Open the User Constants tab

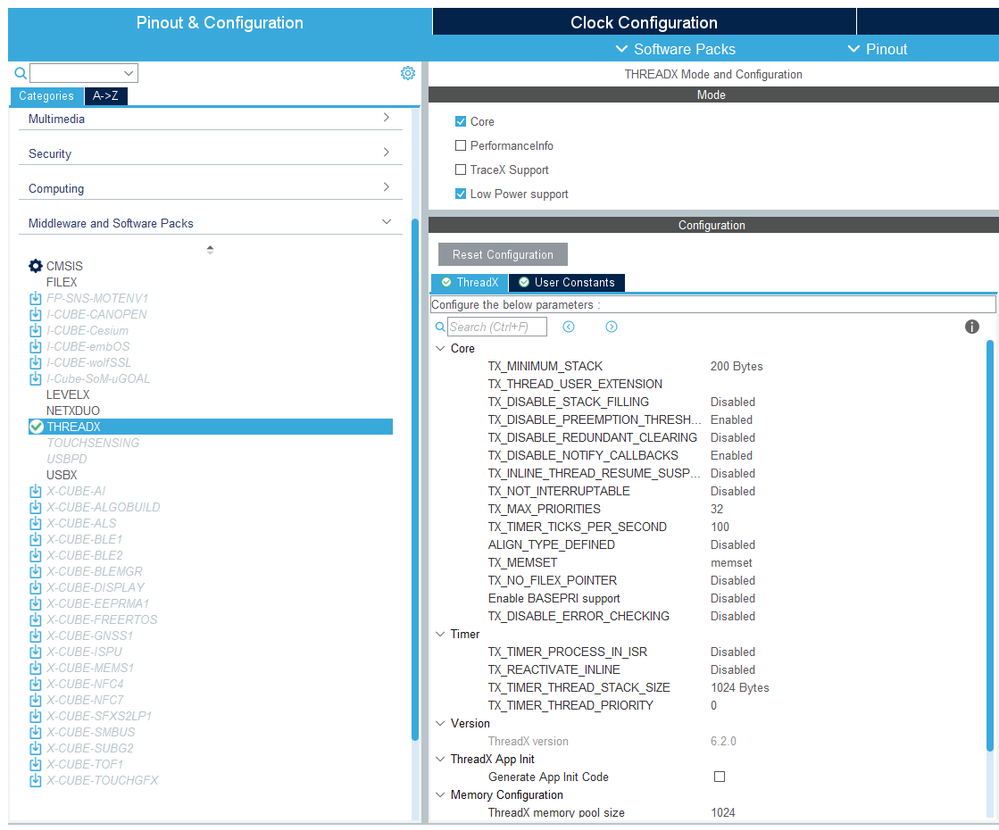567,282
